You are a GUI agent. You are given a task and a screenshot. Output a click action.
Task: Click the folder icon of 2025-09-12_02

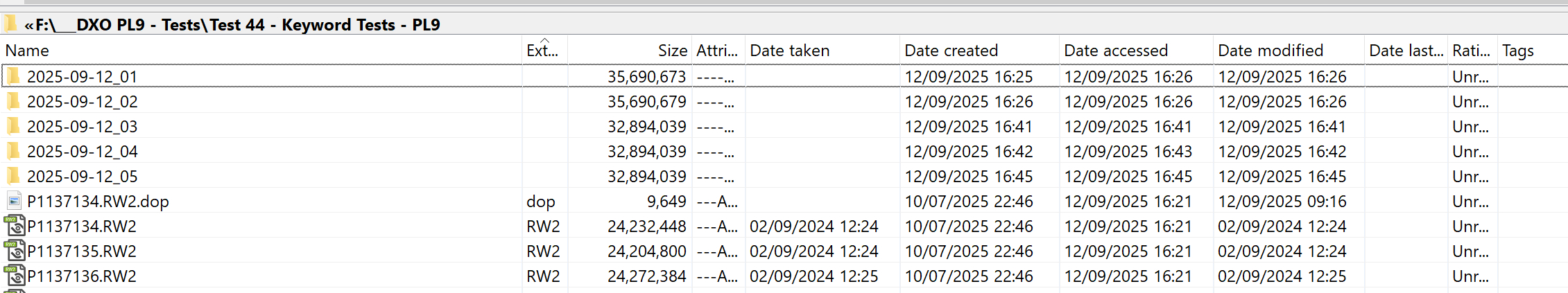coord(14,102)
